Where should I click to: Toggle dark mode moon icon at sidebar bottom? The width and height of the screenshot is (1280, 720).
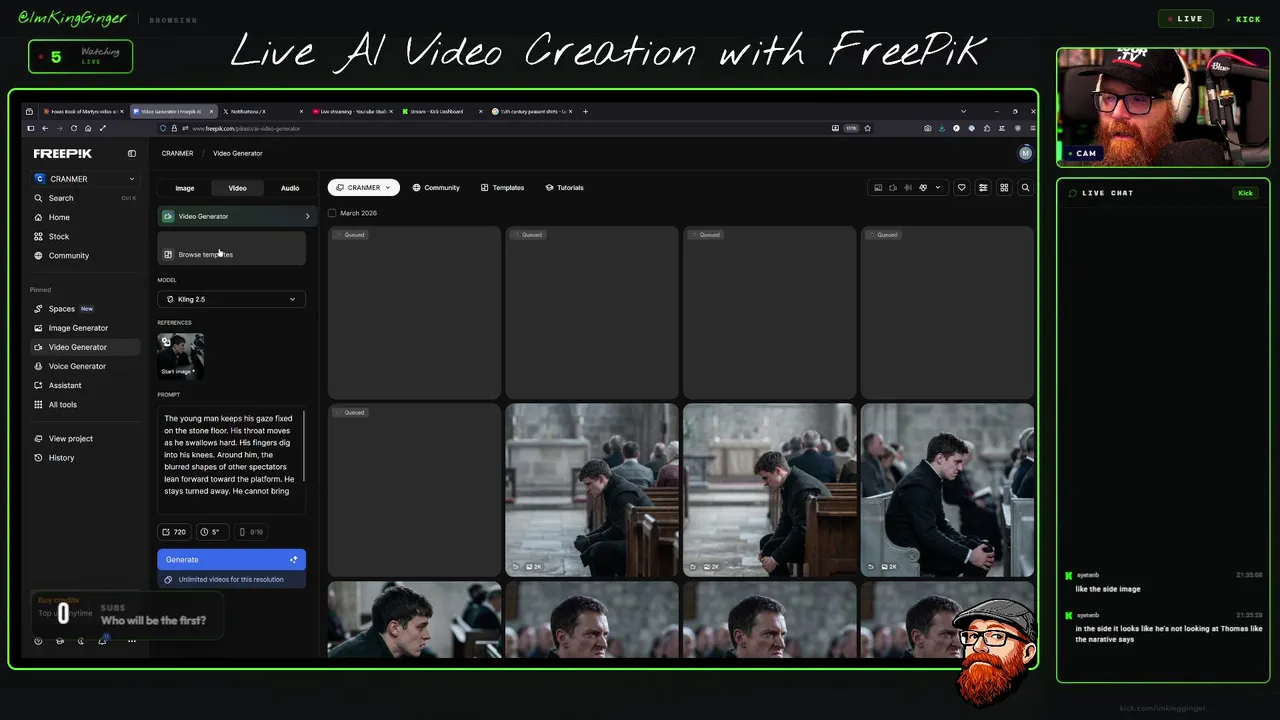coord(81,641)
